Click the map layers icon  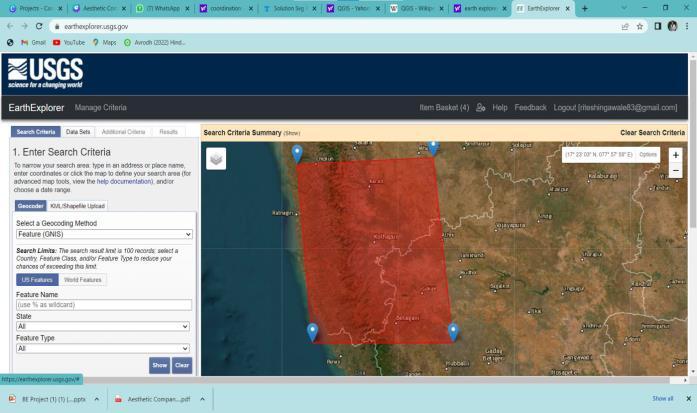tap(216, 159)
